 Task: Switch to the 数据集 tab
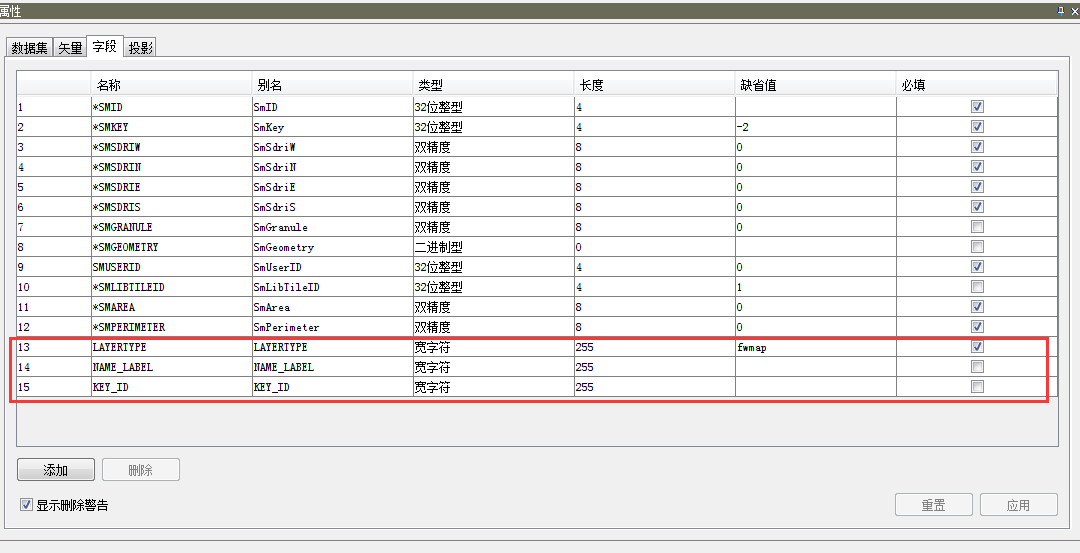tap(29, 48)
